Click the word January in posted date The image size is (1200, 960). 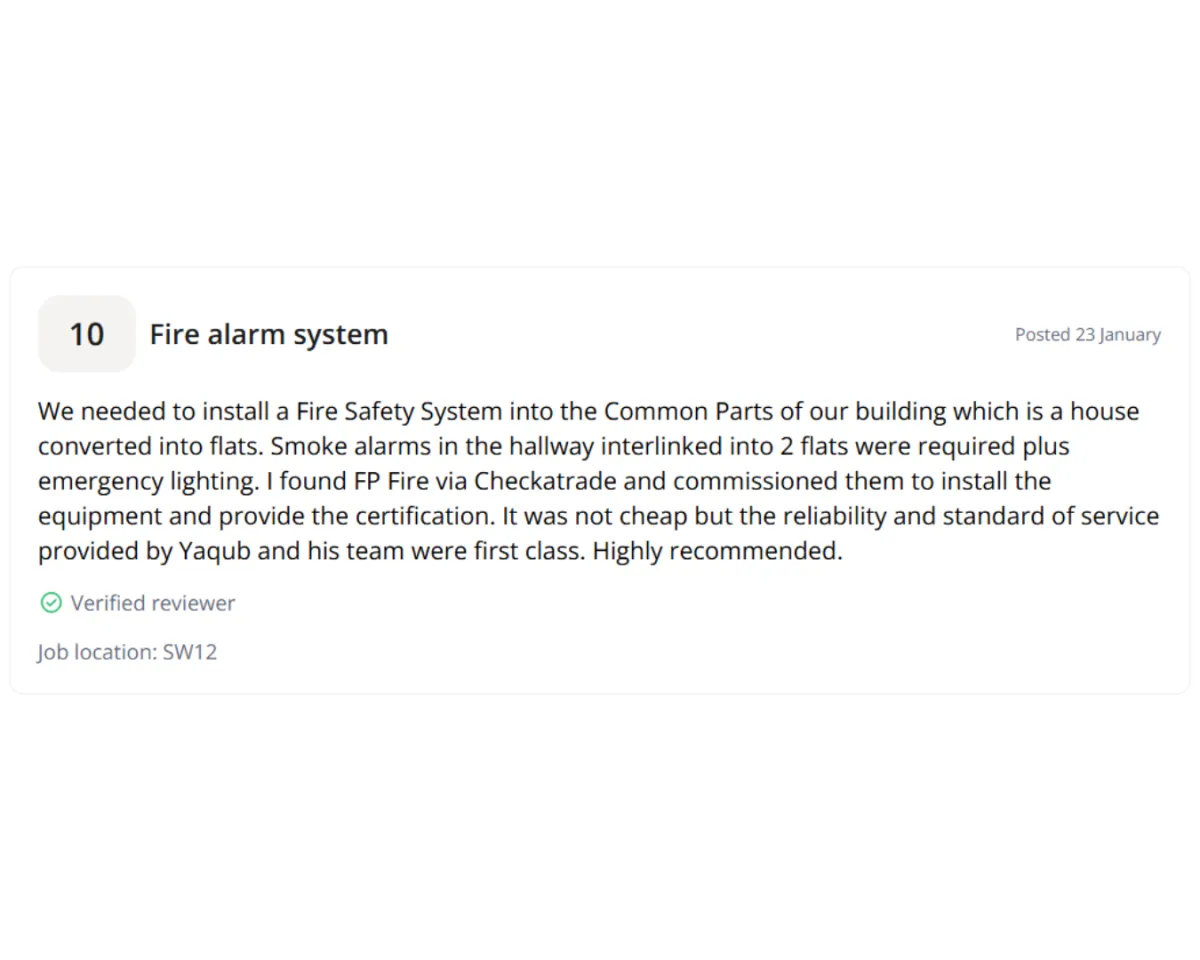point(1130,335)
